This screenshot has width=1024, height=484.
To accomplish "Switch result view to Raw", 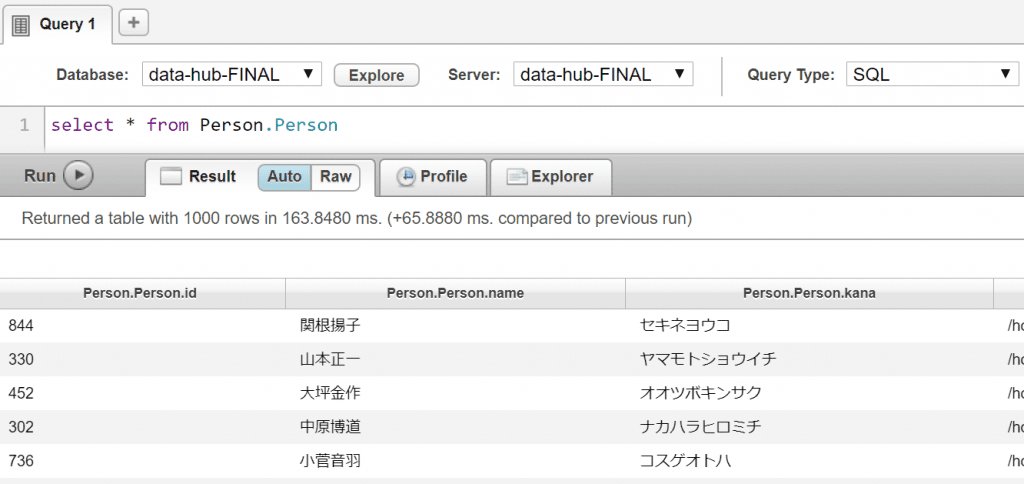I will pyautogui.click(x=336, y=177).
